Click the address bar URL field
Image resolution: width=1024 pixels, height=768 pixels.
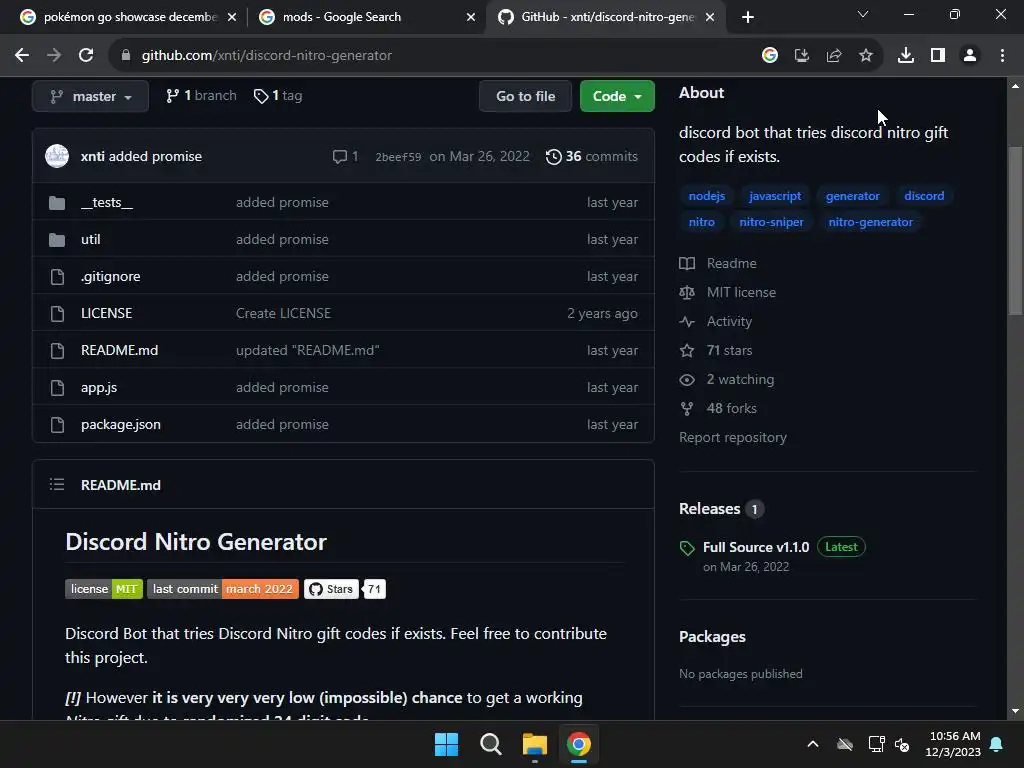(431, 56)
